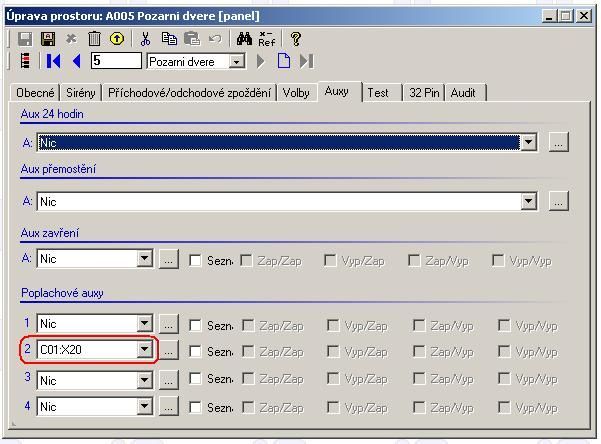
Task: Click the browse button for Poplachové aux 1
Action: [x=169, y=324]
